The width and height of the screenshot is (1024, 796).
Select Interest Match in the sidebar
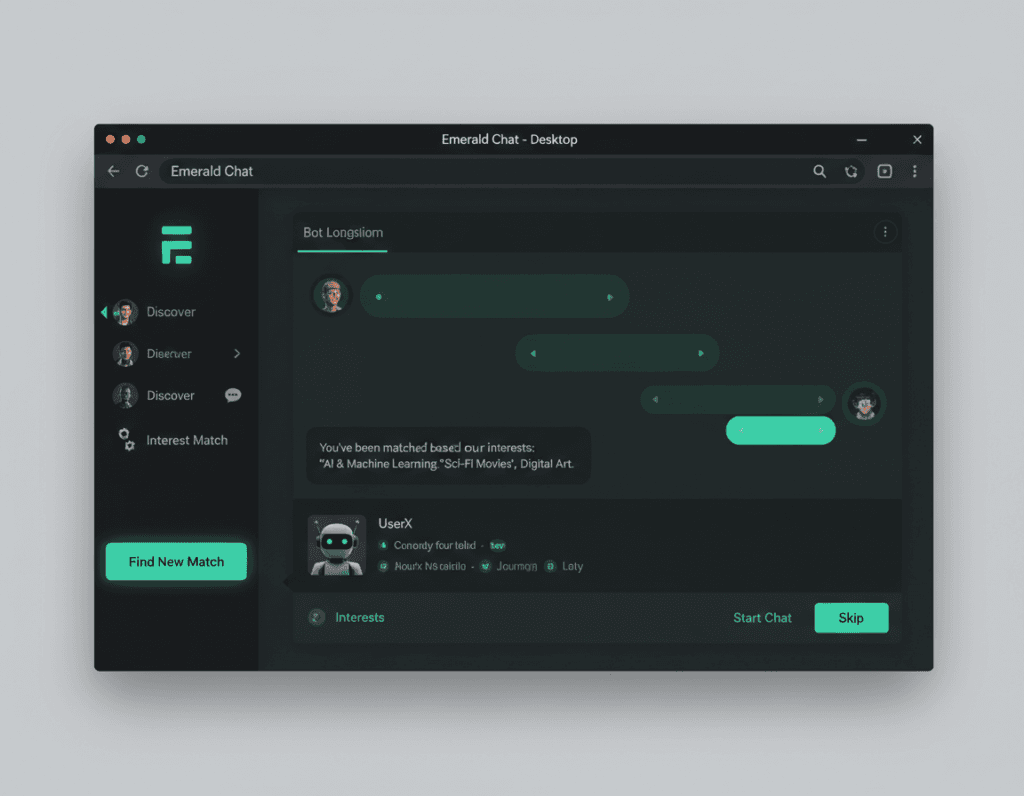(187, 440)
